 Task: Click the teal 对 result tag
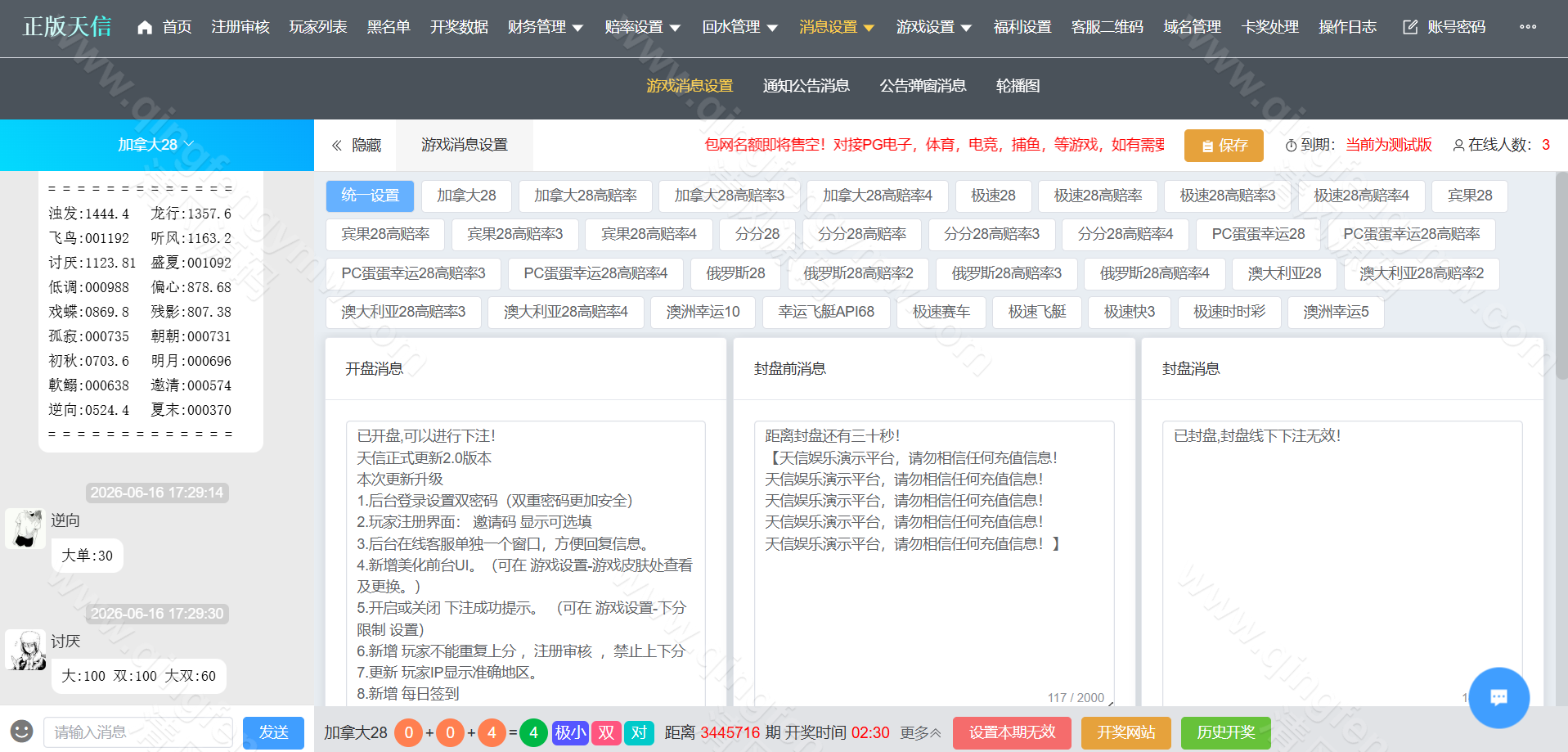tap(639, 732)
